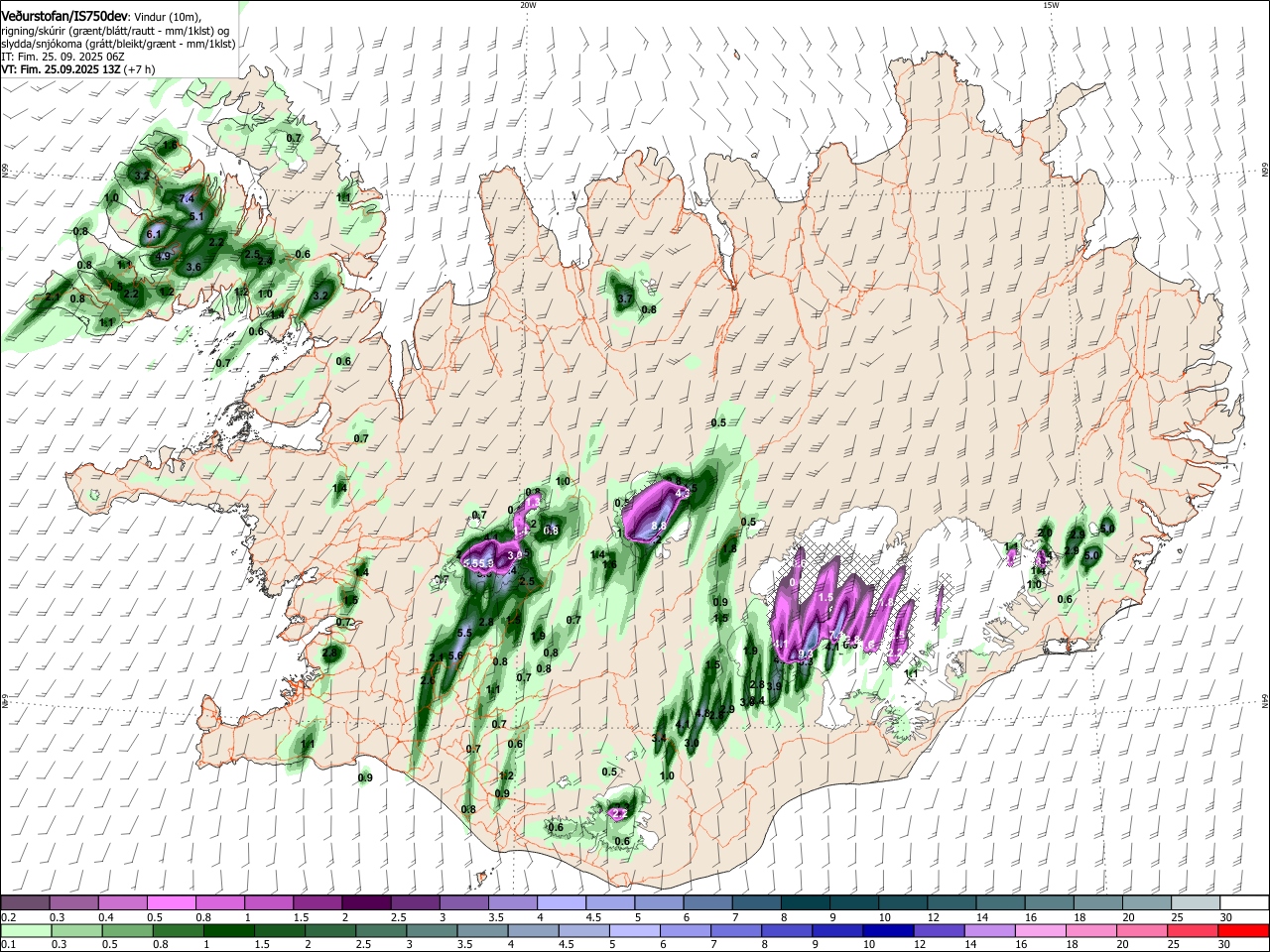Pick the 0.2 swatch in the upper legend row
1270x952 pixels.
click(24, 903)
